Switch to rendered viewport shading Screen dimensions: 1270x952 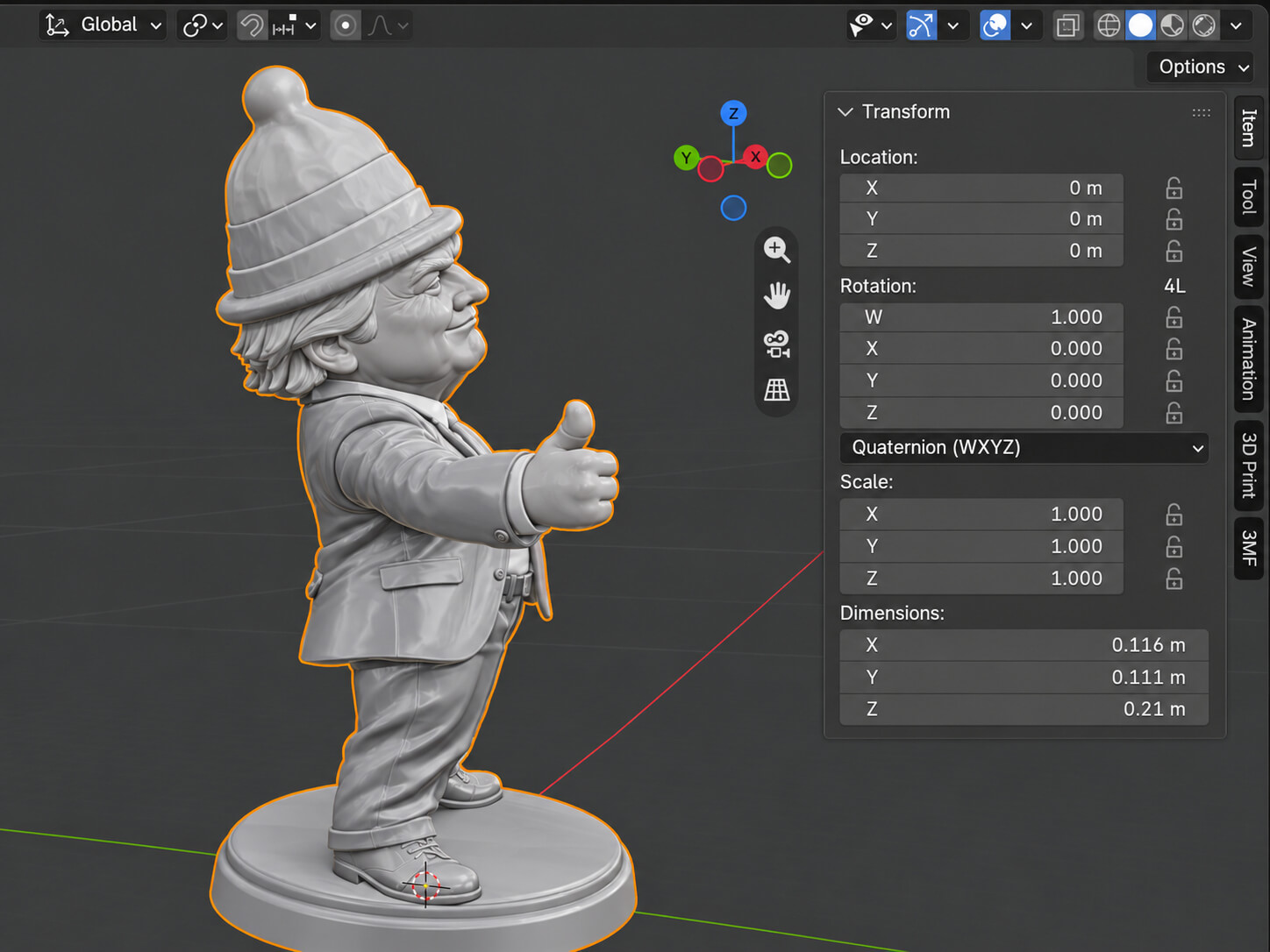1204,25
